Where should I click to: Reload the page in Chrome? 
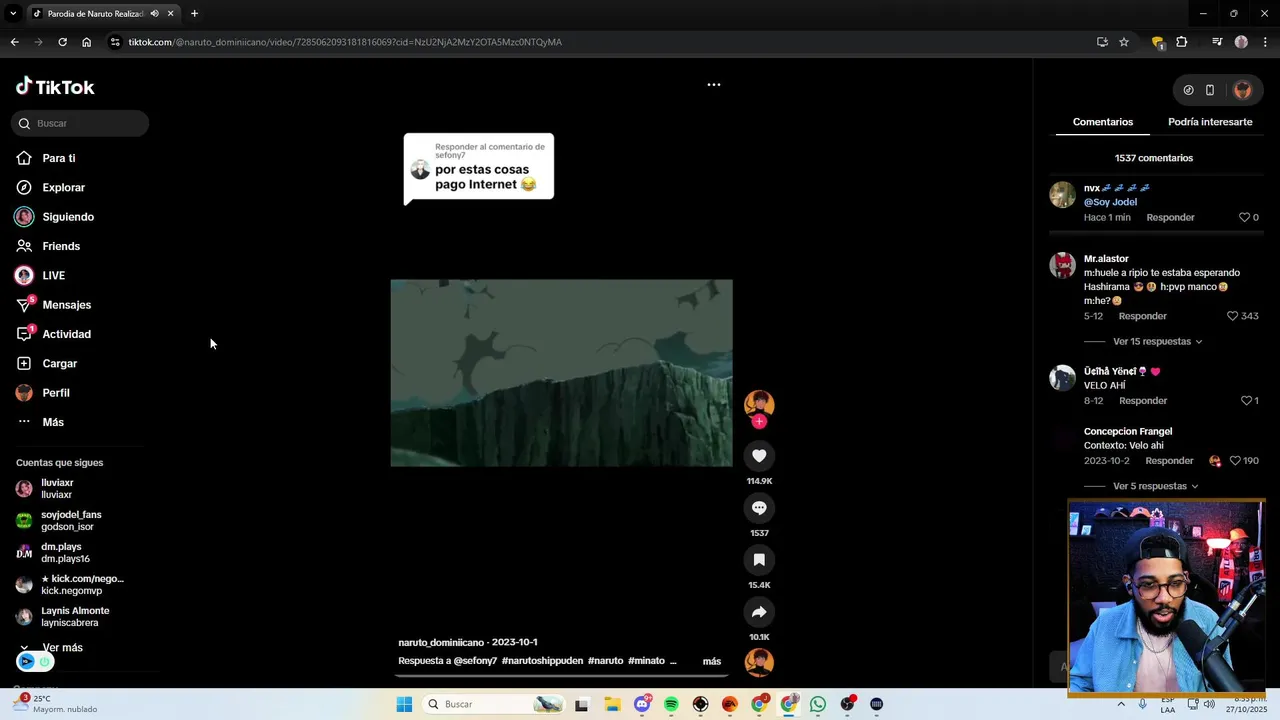(x=62, y=42)
